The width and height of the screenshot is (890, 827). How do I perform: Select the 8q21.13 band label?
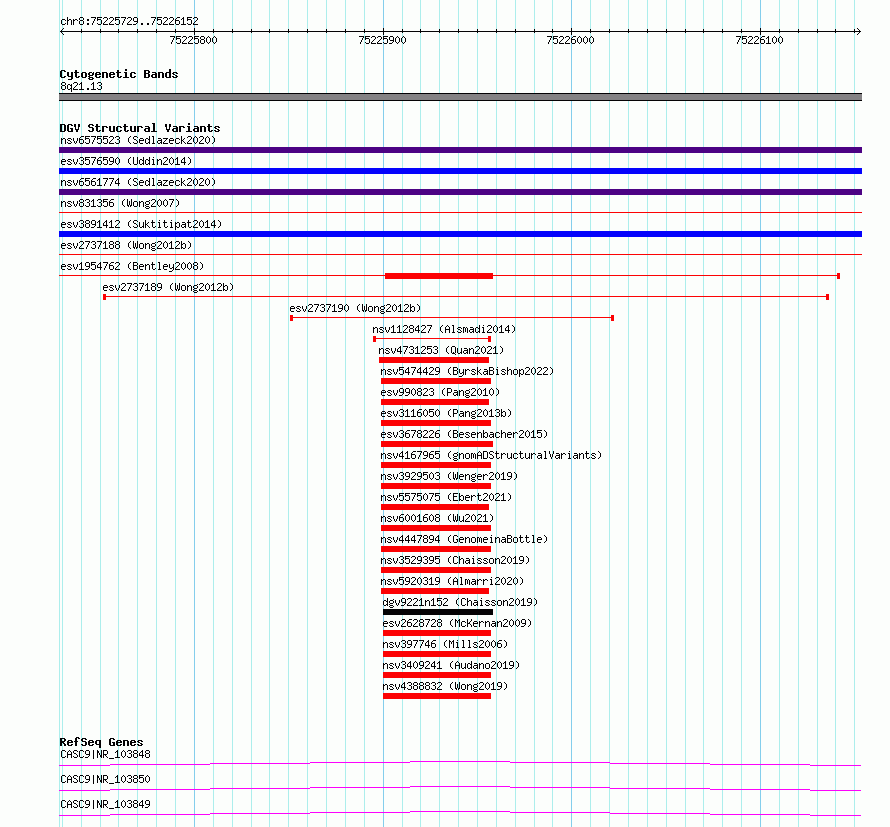[82, 86]
